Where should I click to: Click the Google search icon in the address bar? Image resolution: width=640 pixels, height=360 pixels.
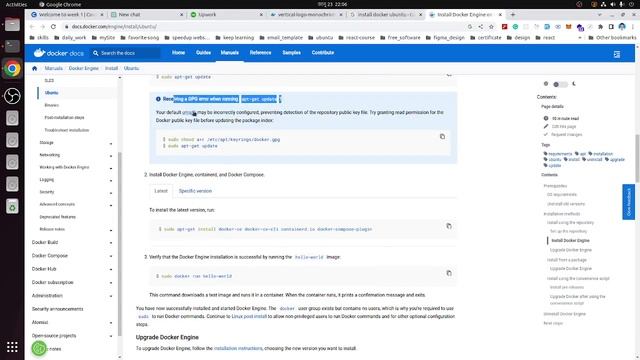pyautogui.click(x=470, y=27)
